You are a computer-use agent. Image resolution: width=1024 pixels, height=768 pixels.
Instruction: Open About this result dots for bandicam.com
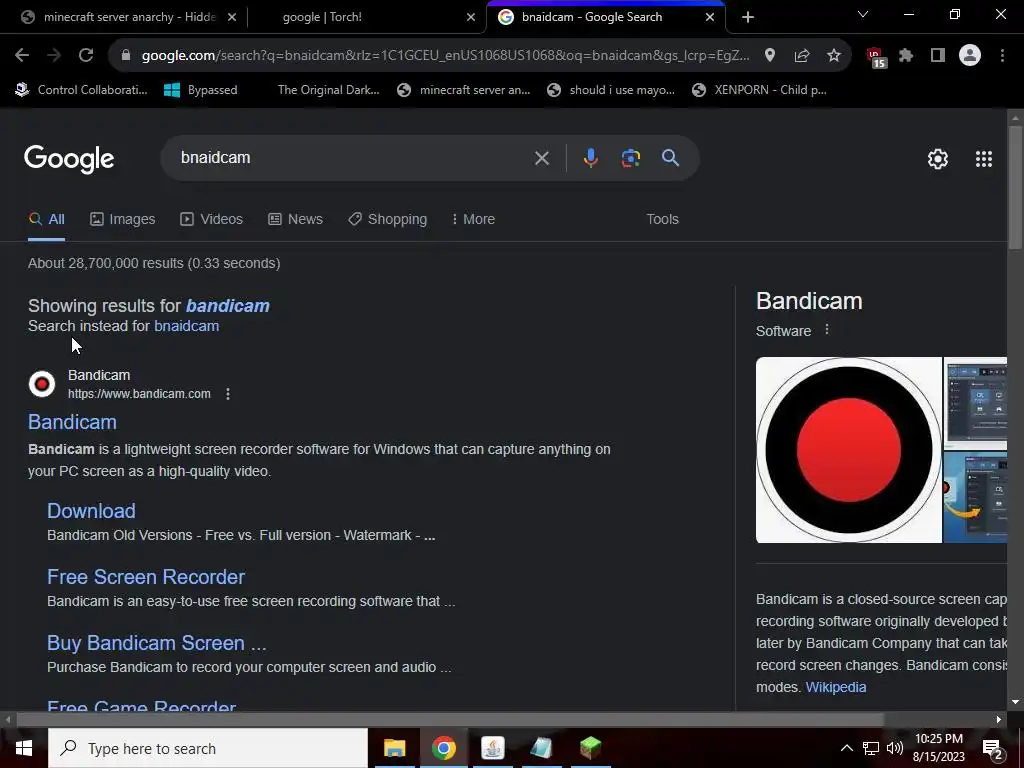point(227,394)
